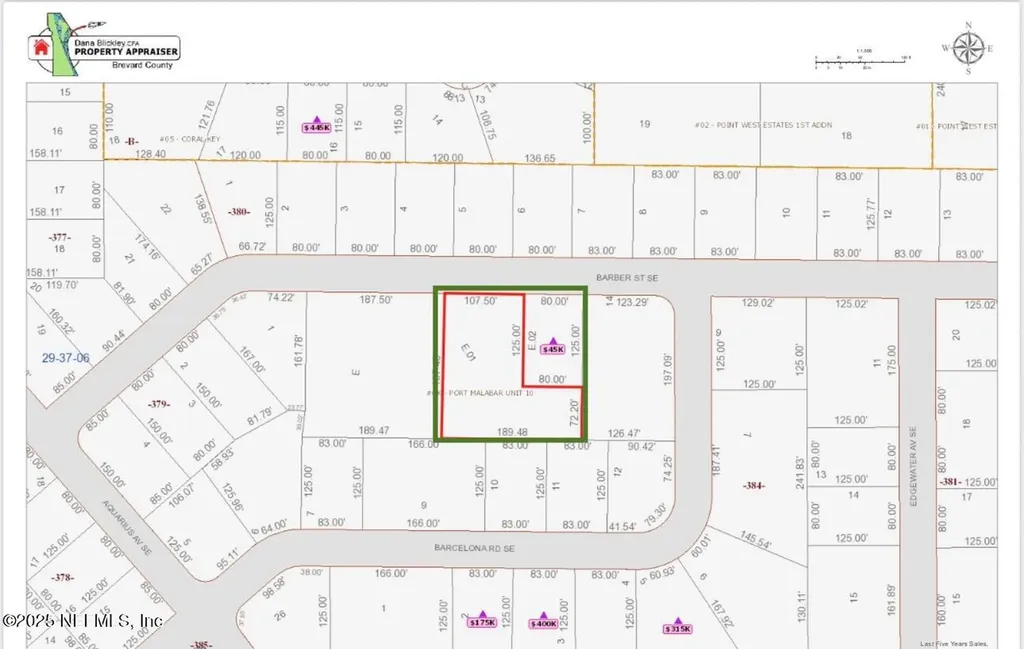This screenshot has width=1024, height=649.
Task: Click block number -380-
Action: pos(238,212)
